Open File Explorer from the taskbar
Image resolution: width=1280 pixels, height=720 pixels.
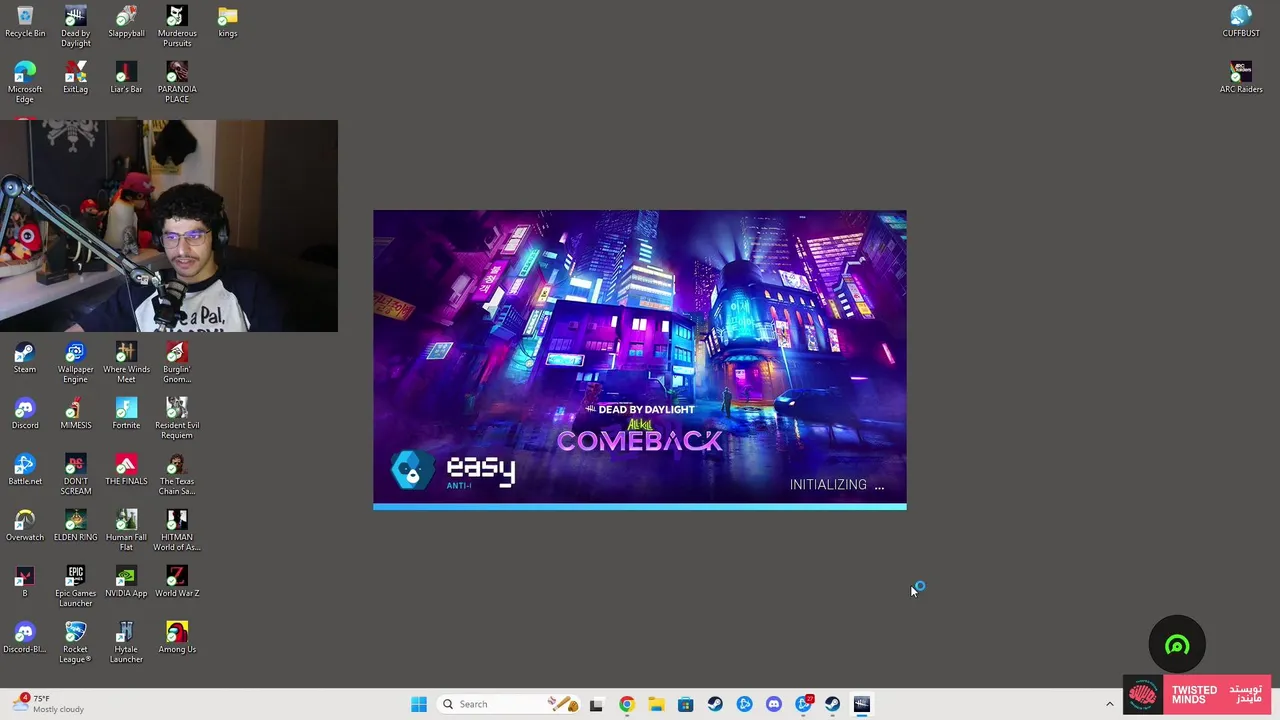click(x=656, y=704)
